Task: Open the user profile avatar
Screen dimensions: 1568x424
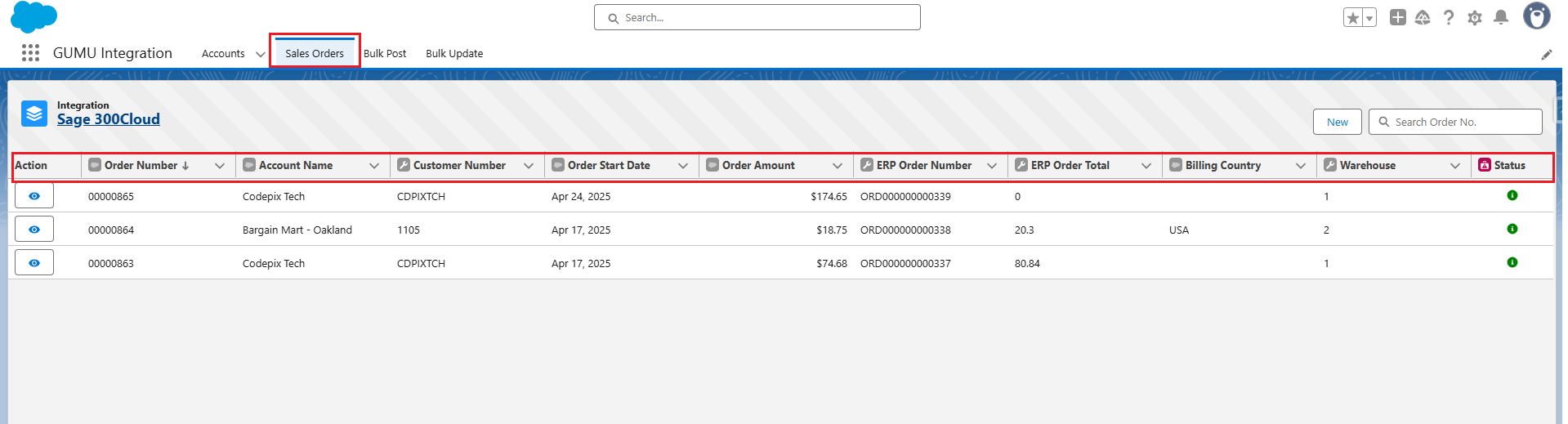Action: (1537, 16)
